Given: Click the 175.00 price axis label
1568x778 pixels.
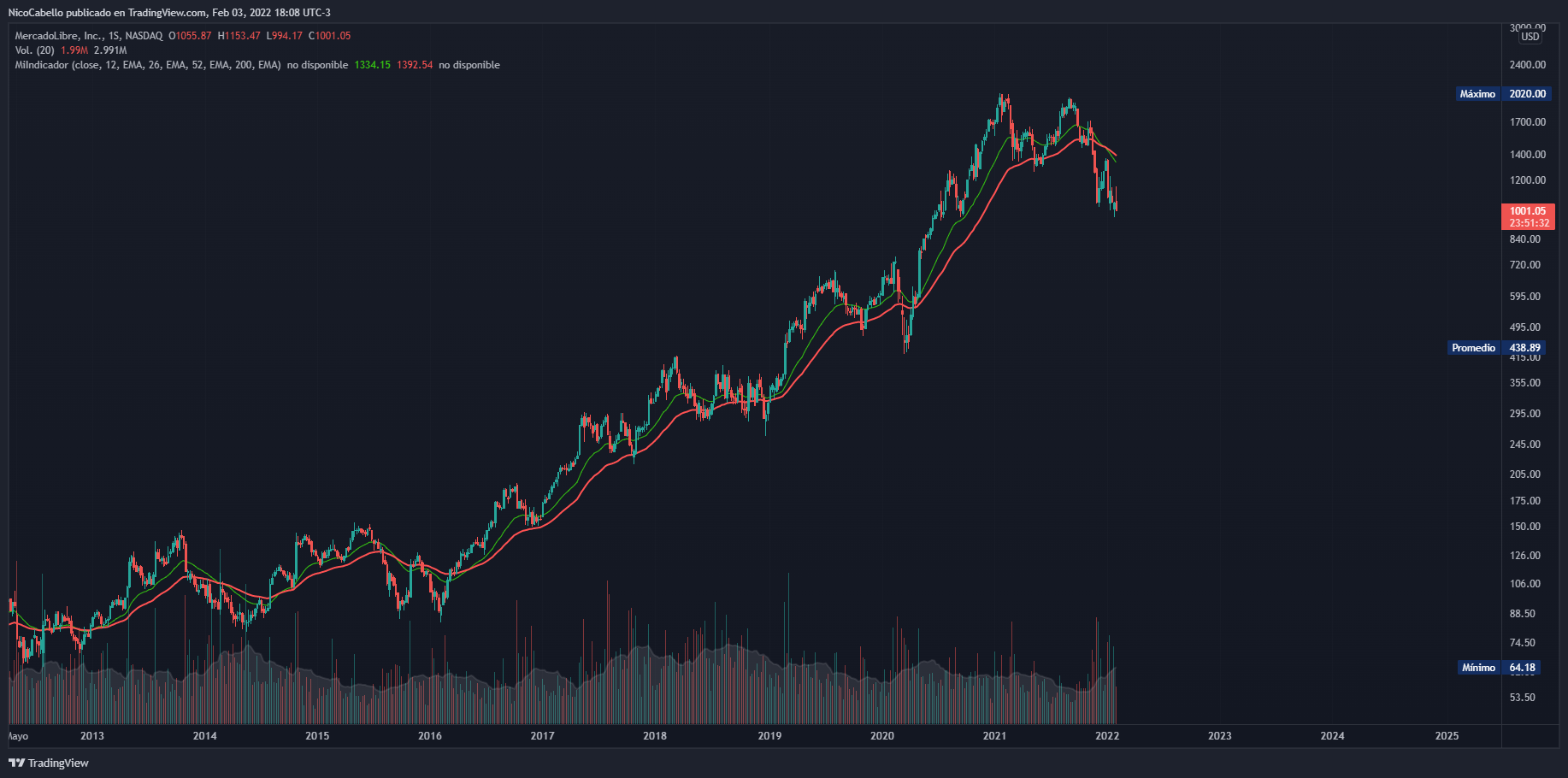Looking at the screenshot, I should (1525, 501).
